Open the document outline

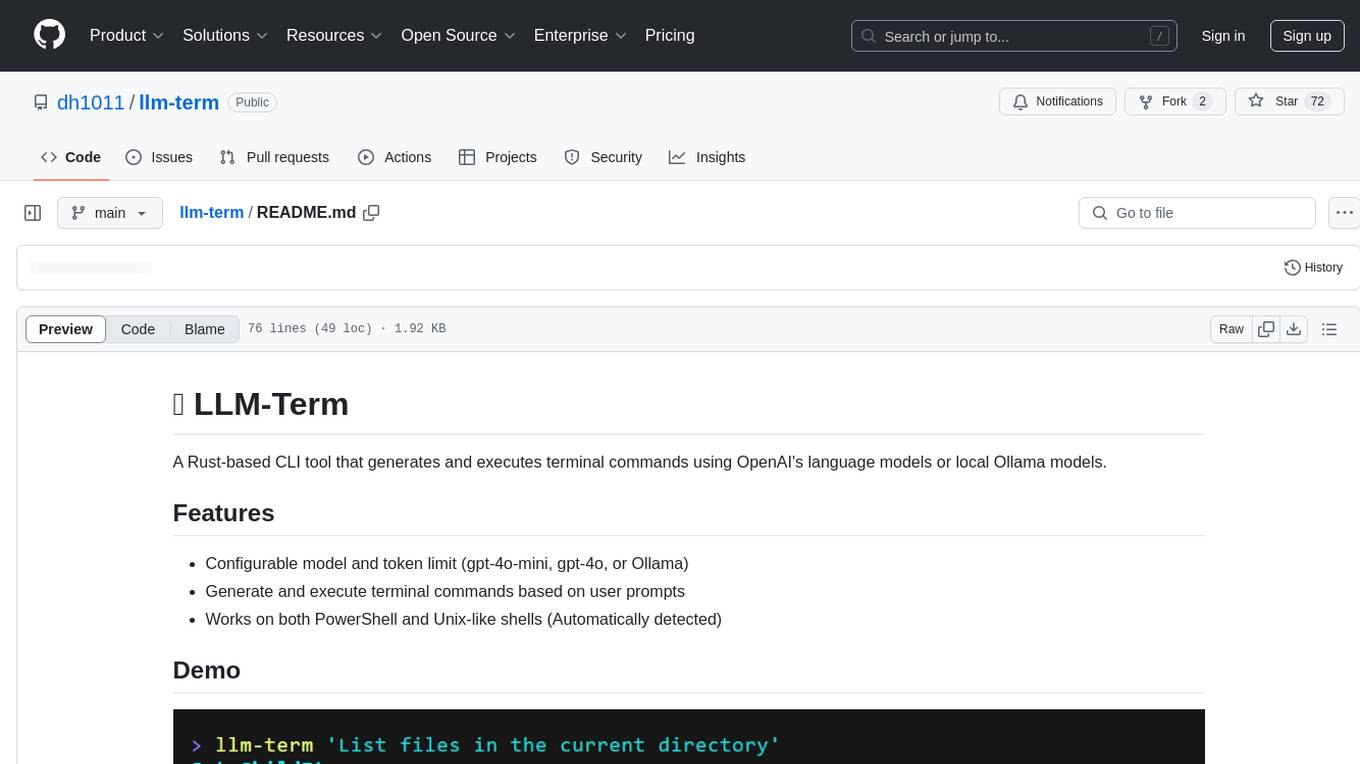click(1329, 329)
